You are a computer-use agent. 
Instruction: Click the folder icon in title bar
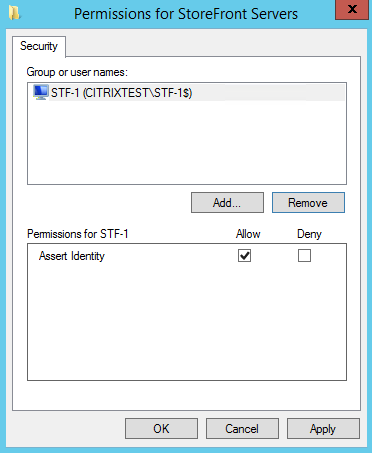(x=14, y=13)
